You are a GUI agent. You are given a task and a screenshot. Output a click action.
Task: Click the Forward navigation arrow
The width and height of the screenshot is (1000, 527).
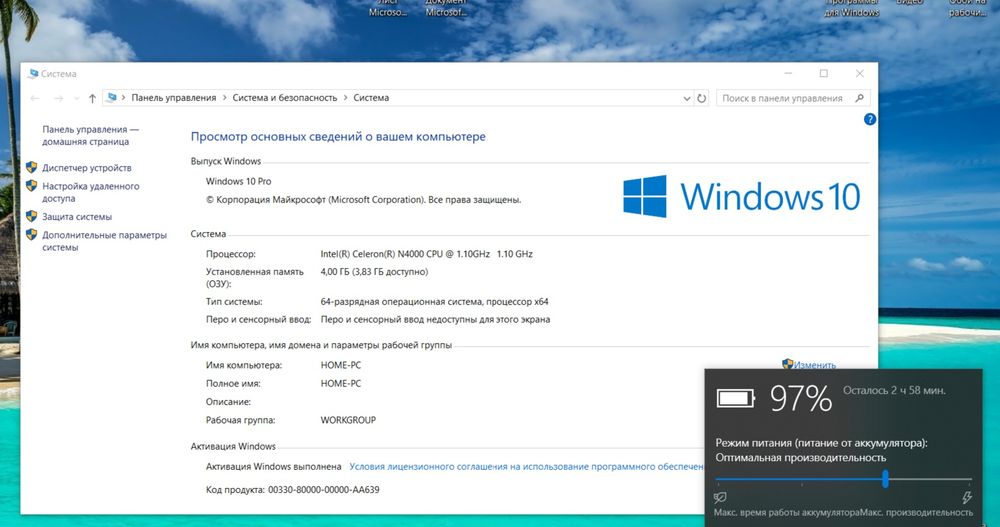[x=58, y=98]
